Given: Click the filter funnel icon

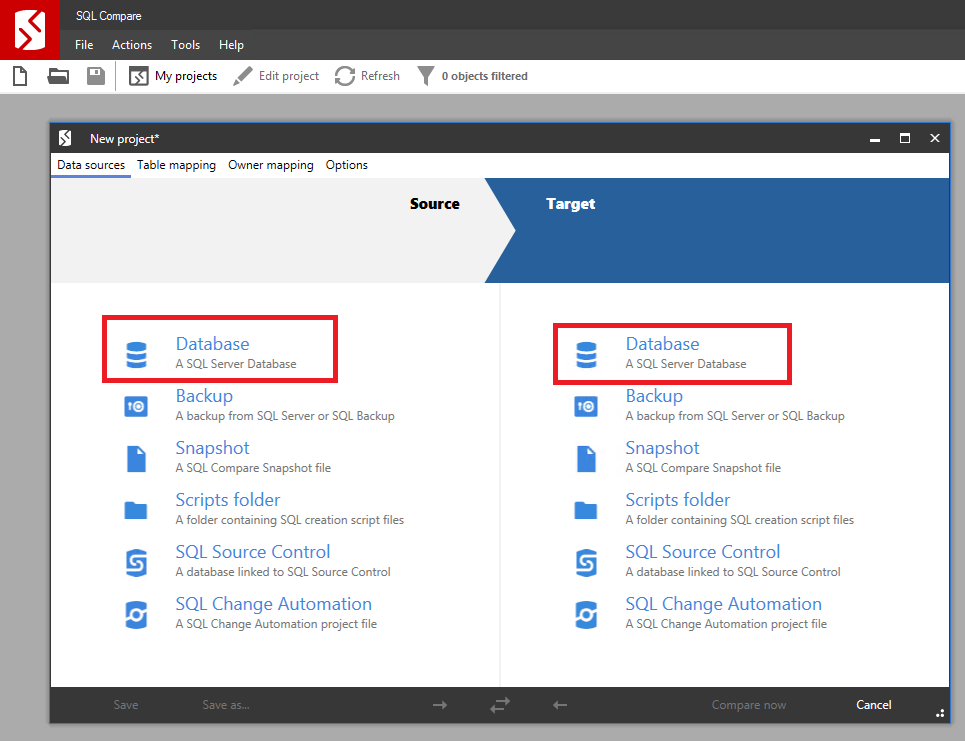Looking at the screenshot, I should pos(425,76).
